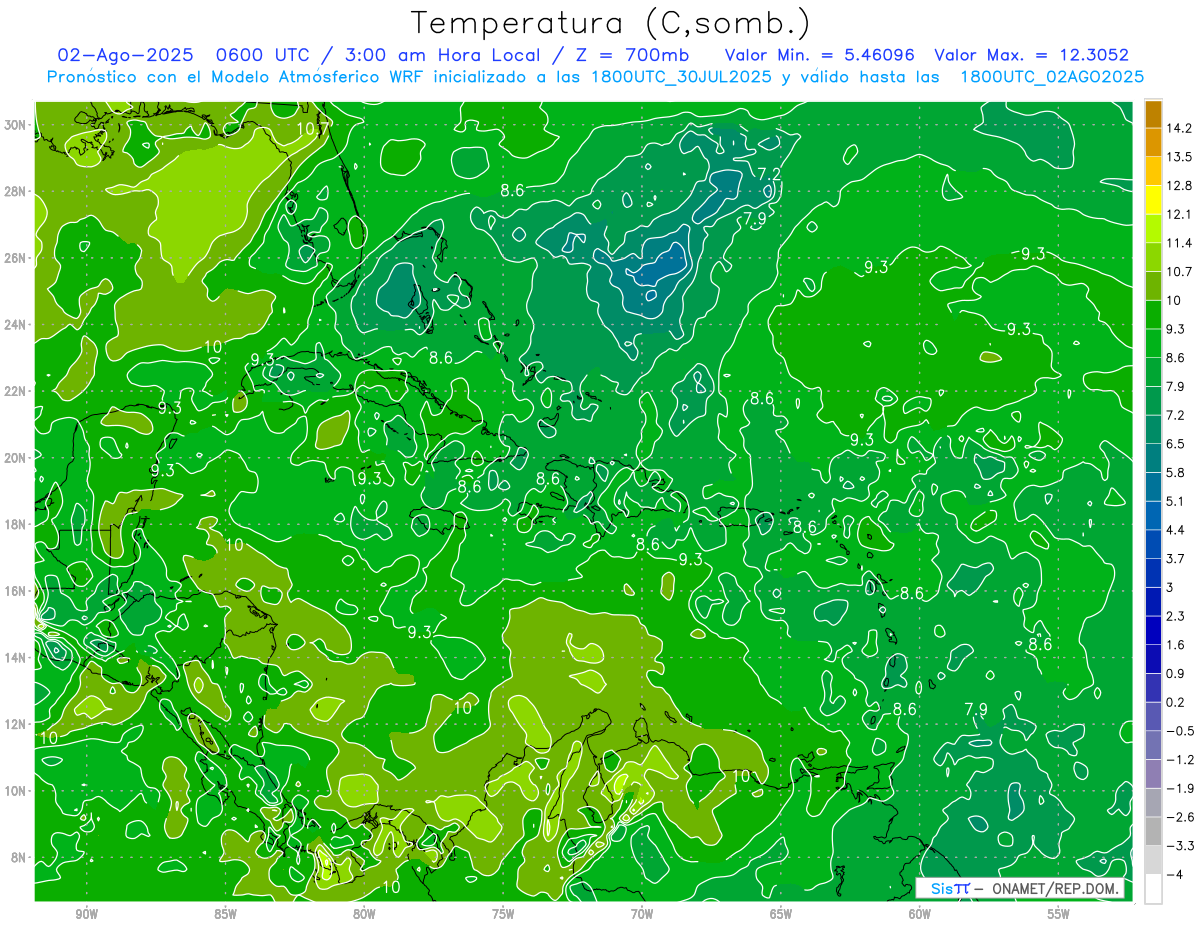Click the '14.2' value on the color legend
Screen dimensions: 1200x927
coord(1178,128)
